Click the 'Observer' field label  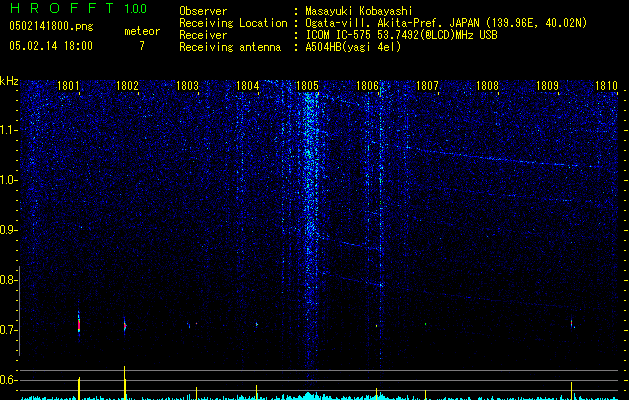(203, 11)
